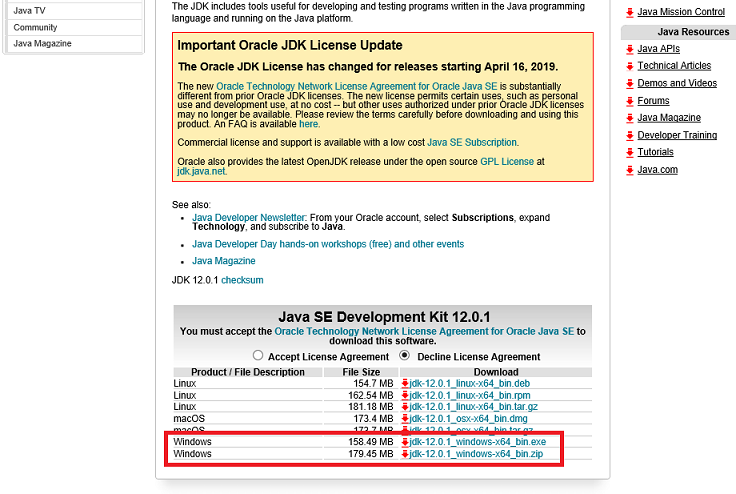Click download arrow icon for windows-x64_bin.zip
The height and width of the screenshot is (494, 736).
click(405, 454)
